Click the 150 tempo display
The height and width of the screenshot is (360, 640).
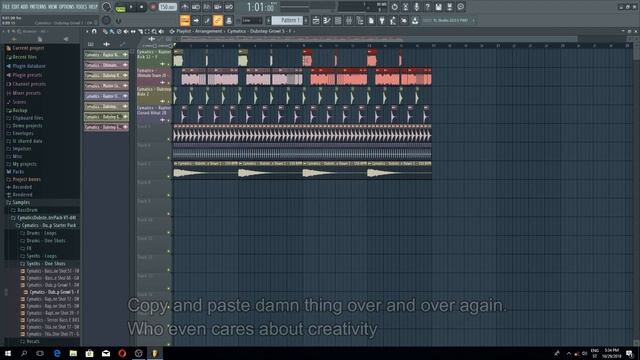coord(167,7)
